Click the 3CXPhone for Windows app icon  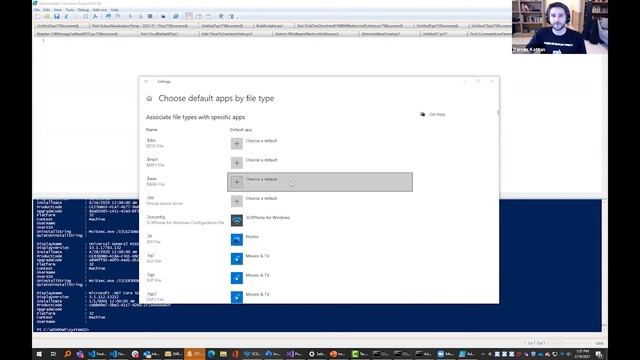[x=237, y=220]
